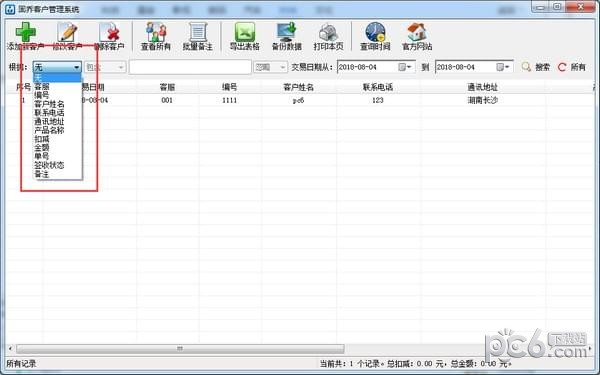Select 联系电话 from dropdown list

coord(57,113)
